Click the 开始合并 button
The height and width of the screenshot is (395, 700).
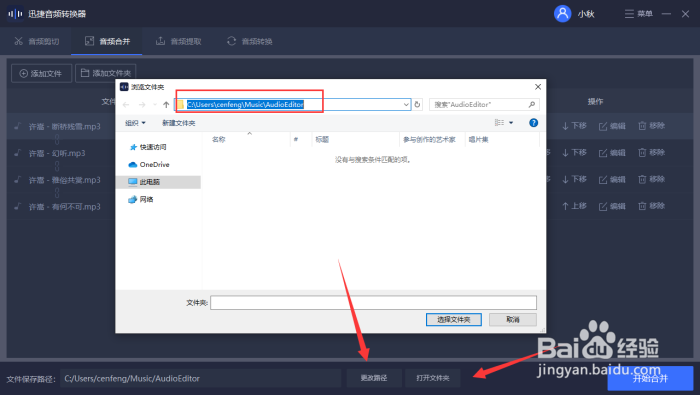pos(650,378)
